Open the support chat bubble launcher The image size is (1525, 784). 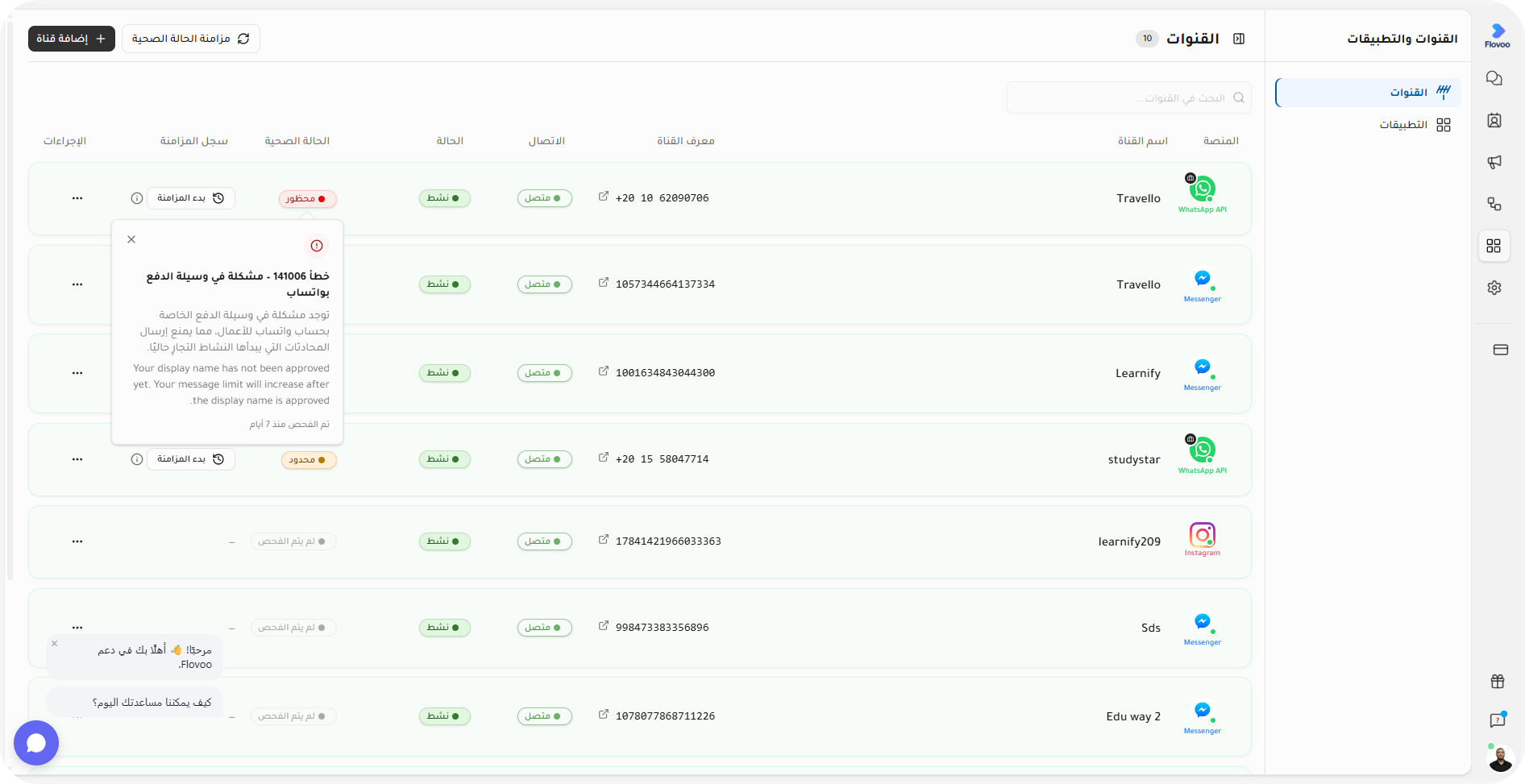tap(36, 743)
